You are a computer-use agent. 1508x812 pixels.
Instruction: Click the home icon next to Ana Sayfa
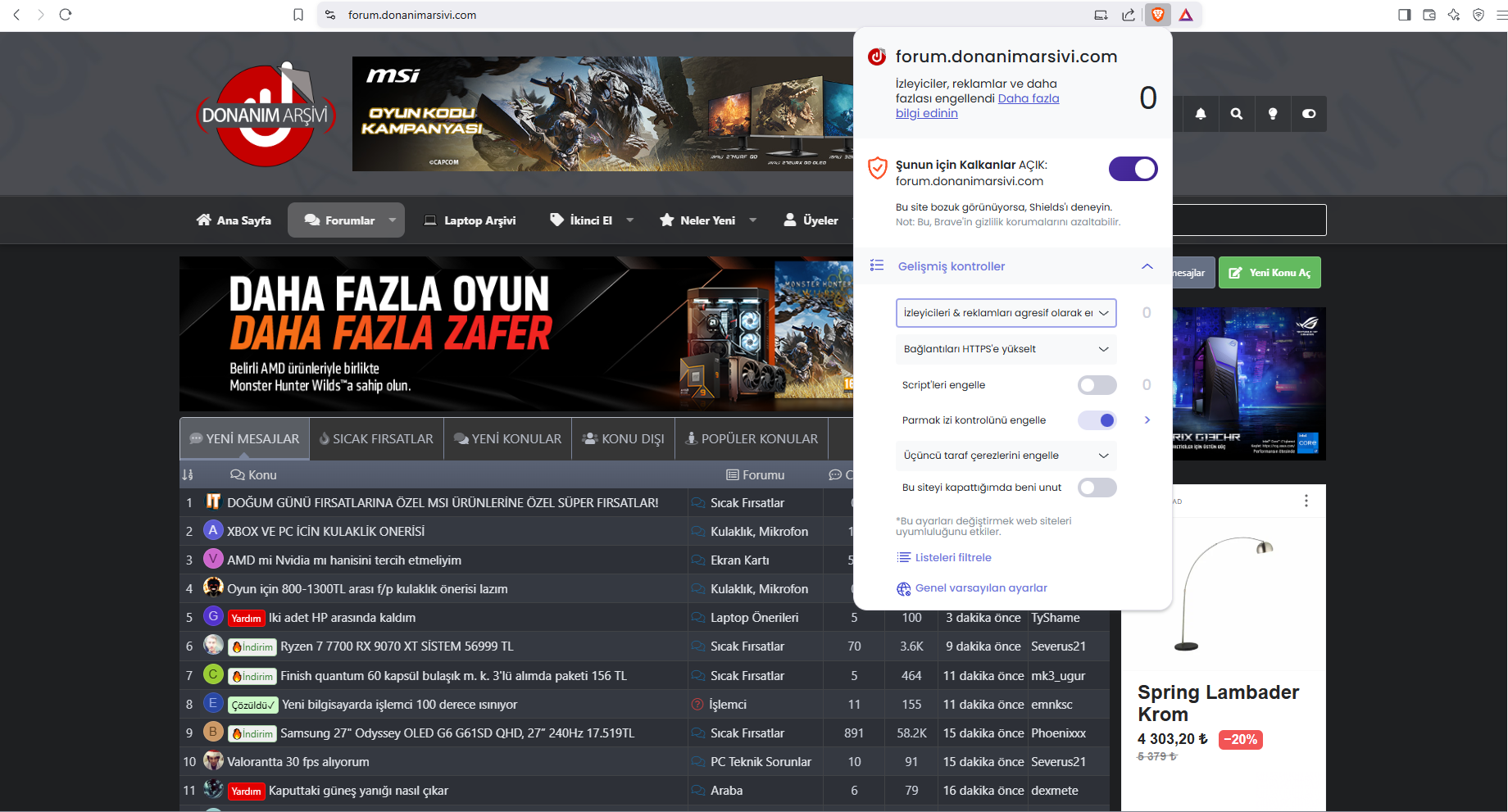204,220
